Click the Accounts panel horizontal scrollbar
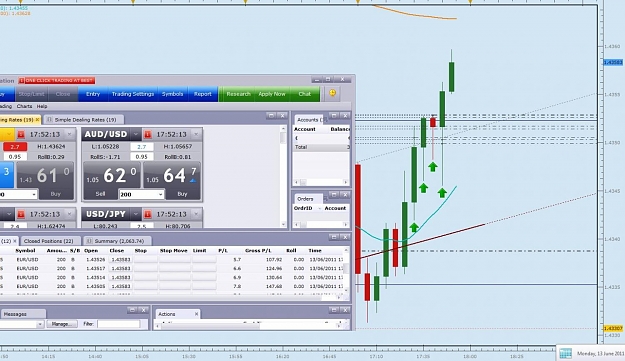The image size is (625, 361). pos(321,182)
